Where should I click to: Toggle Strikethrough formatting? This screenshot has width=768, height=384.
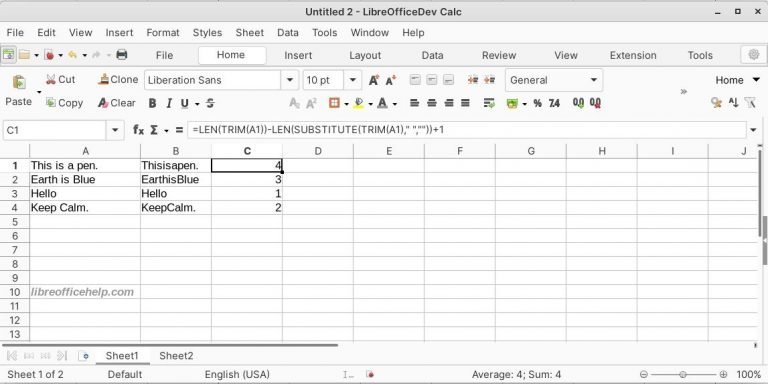[x=210, y=103]
